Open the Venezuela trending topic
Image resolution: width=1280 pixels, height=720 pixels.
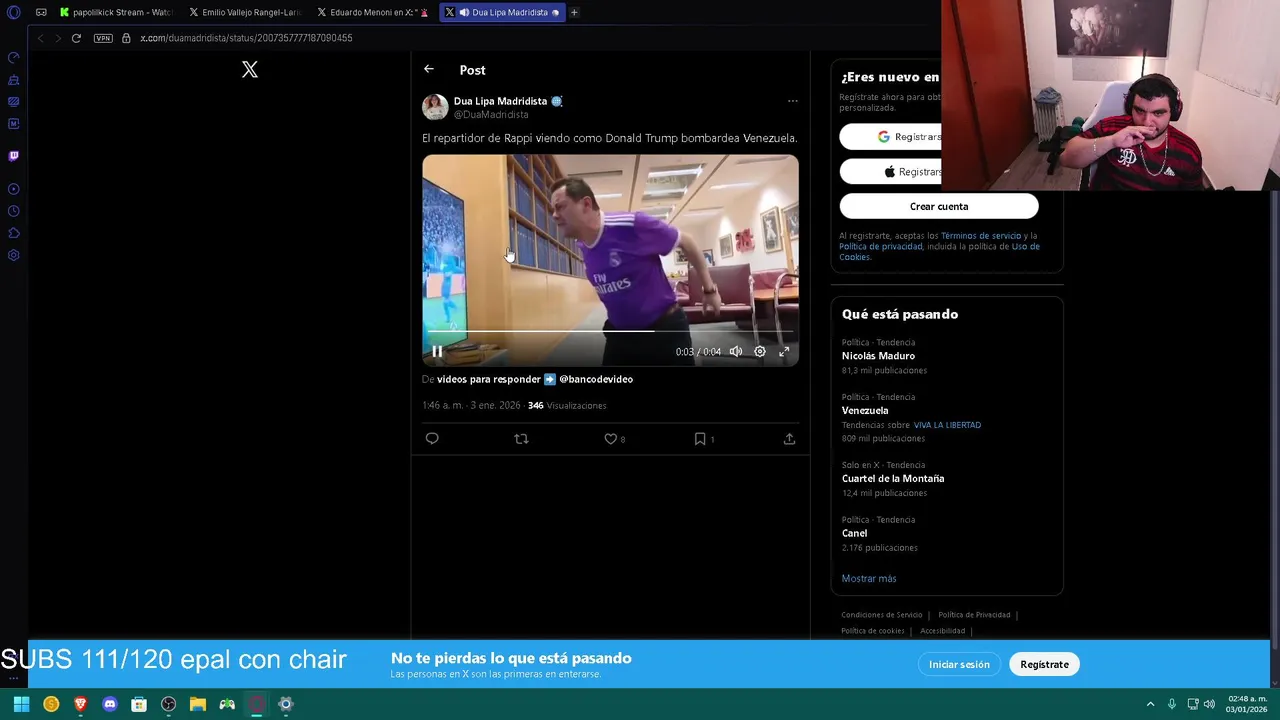click(865, 410)
